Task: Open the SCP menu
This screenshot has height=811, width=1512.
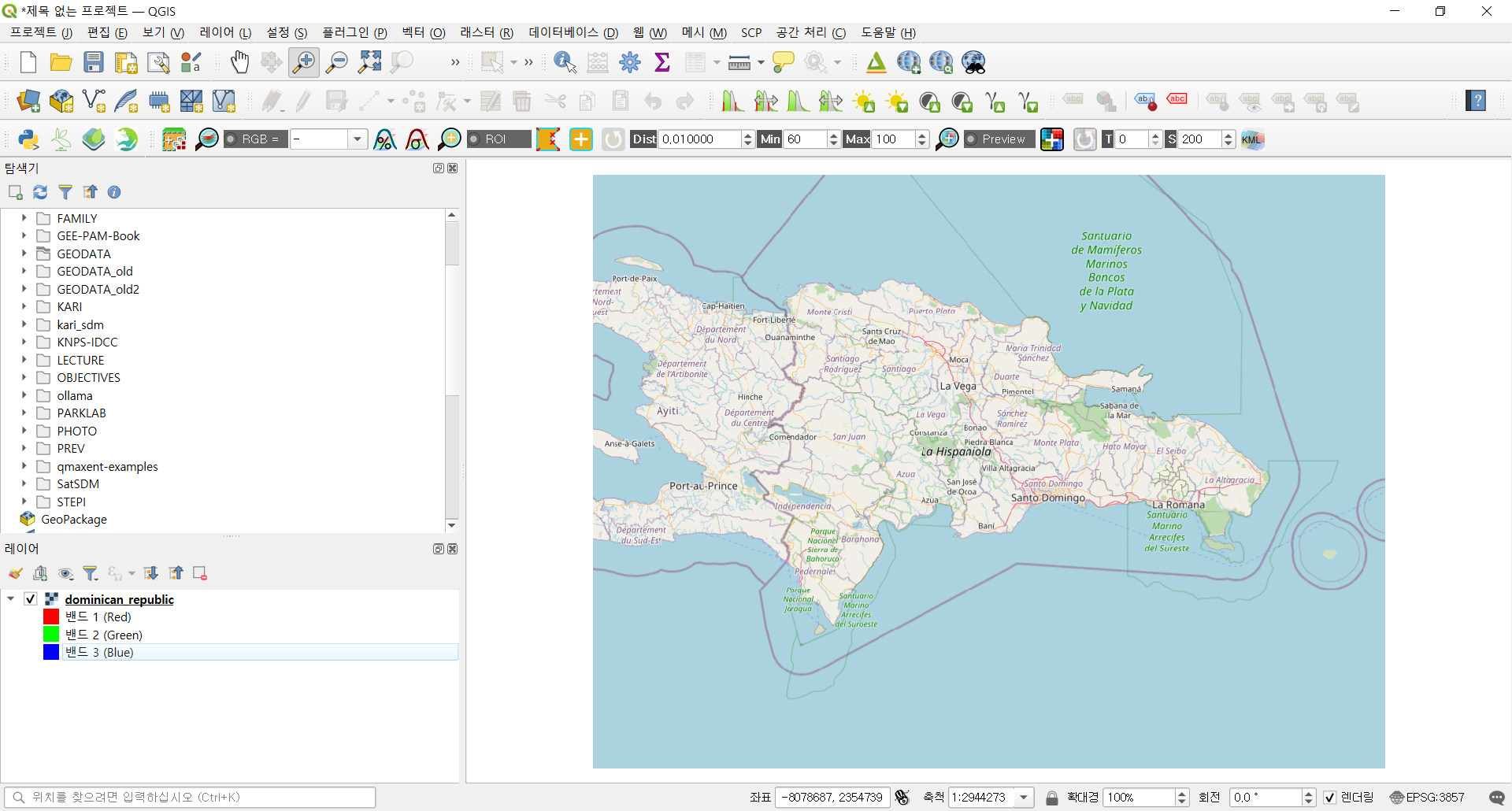Action: [750, 32]
